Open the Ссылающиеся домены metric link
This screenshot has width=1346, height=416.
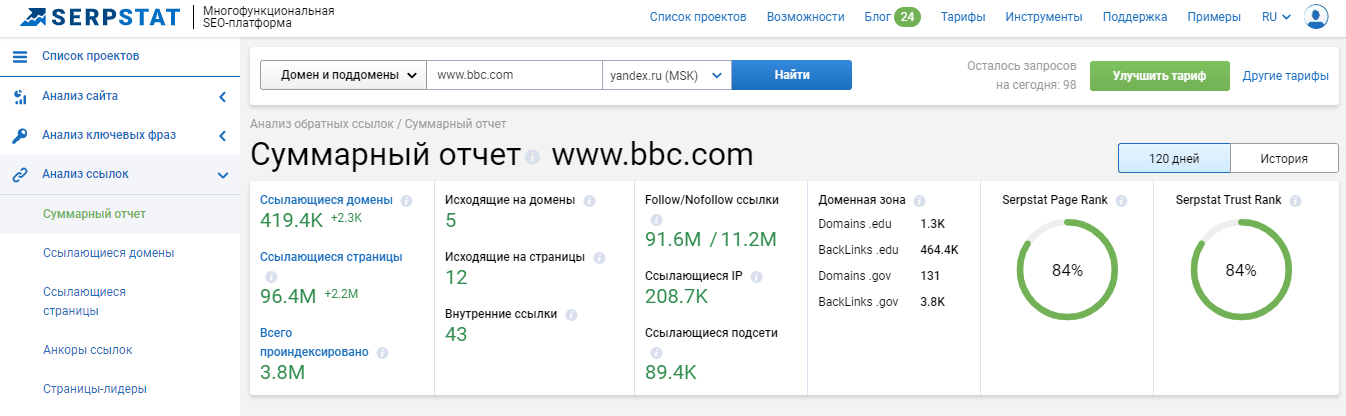(x=326, y=200)
